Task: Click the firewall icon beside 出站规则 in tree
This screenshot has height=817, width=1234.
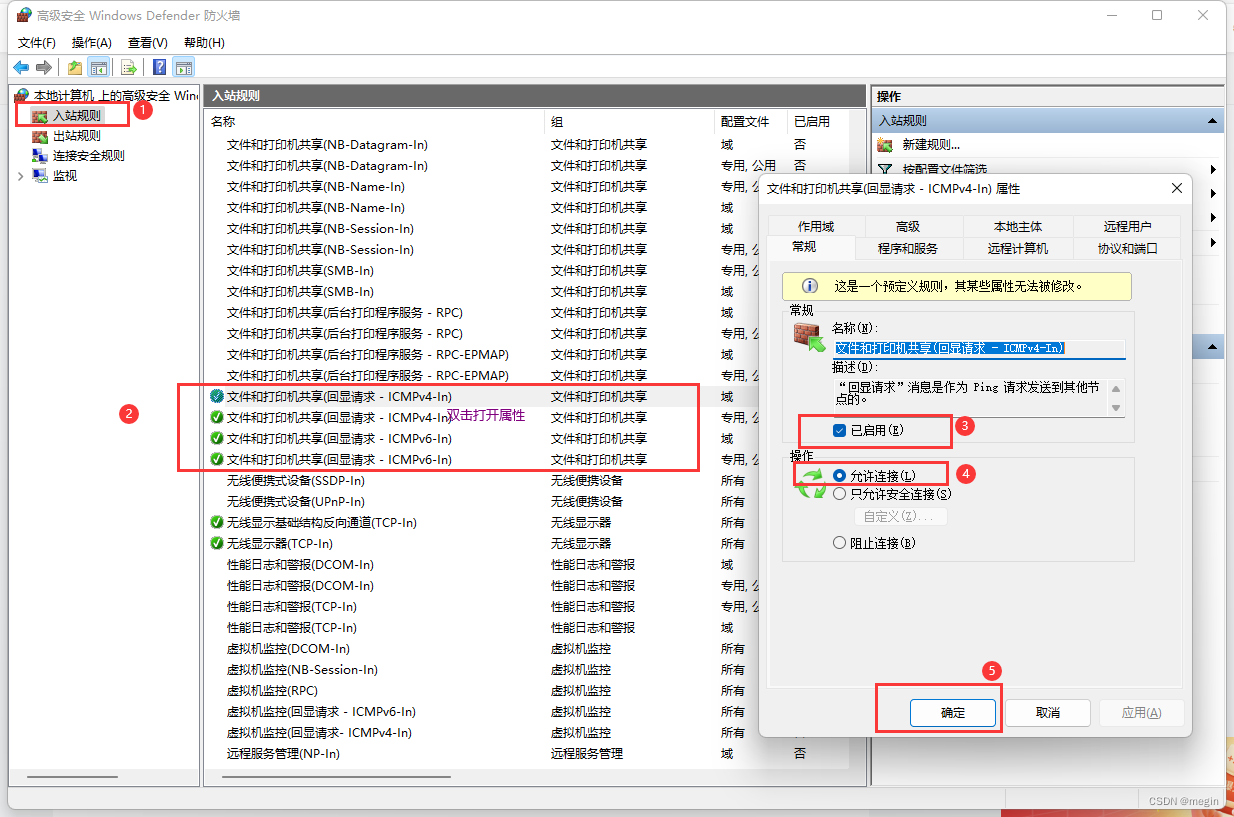Action: pyautogui.click(x=40, y=136)
